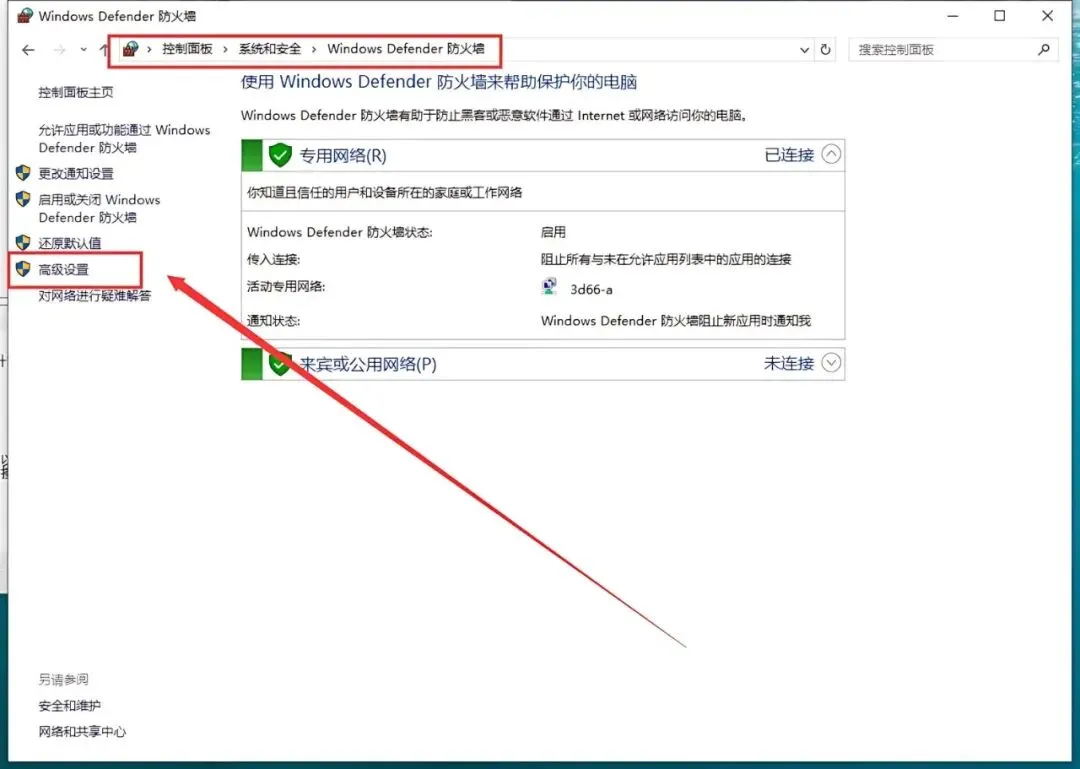
Task: Click Windows Defender 防火墙 breadcrumb item
Action: 406,49
